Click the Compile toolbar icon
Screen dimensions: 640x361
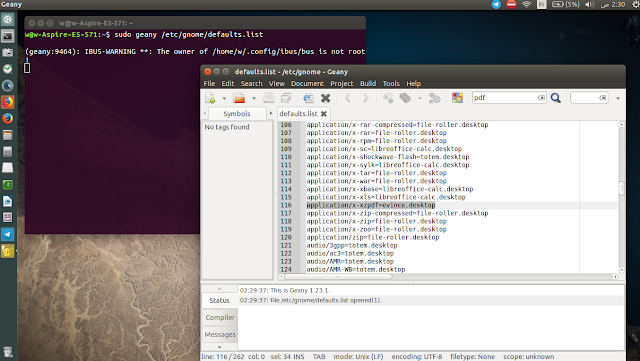[388, 98]
